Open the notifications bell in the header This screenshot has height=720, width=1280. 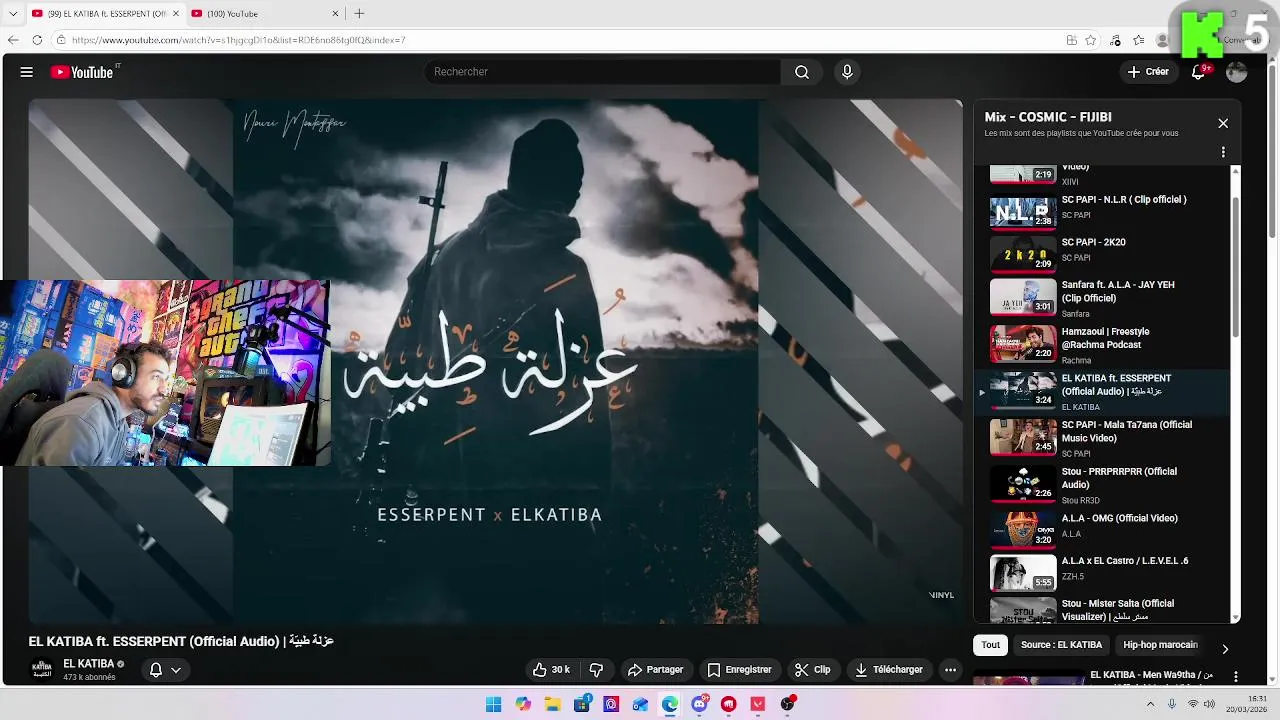[x=1198, y=72]
